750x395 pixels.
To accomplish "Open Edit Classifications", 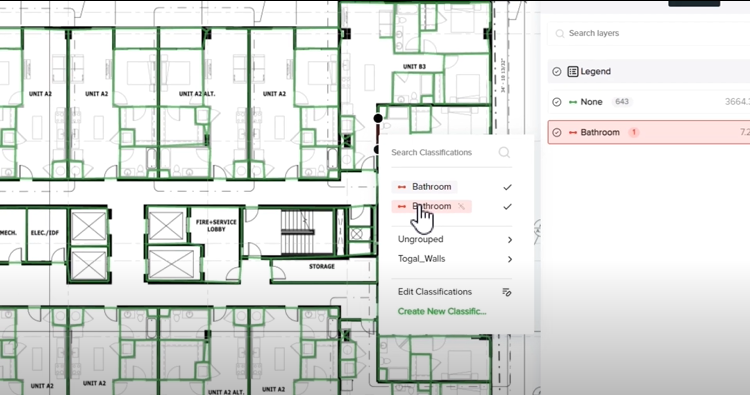I will [x=435, y=292].
